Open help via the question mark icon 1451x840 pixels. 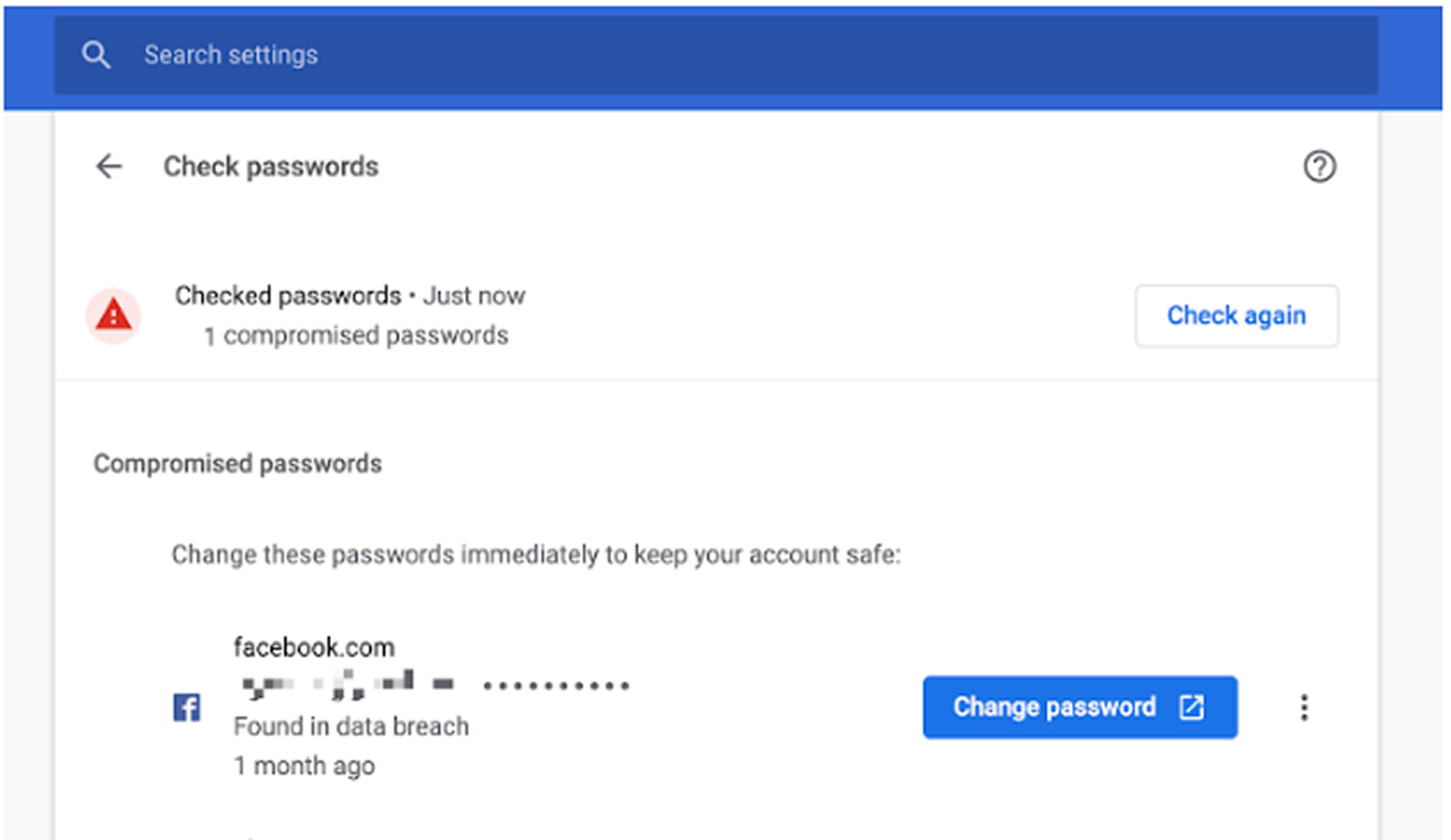click(1320, 166)
